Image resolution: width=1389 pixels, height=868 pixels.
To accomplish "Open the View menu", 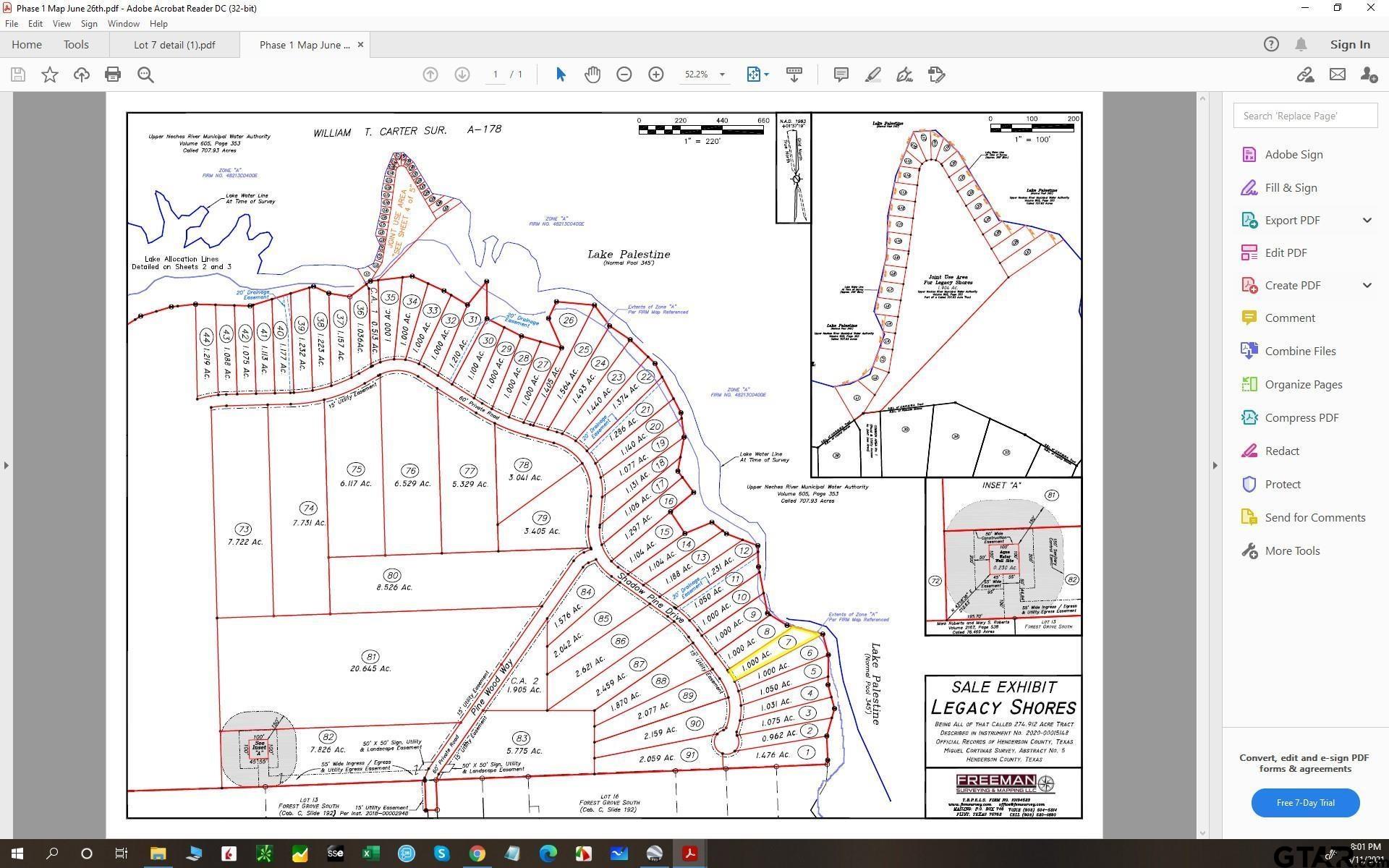I will pyautogui.click(x=61, y=24).
